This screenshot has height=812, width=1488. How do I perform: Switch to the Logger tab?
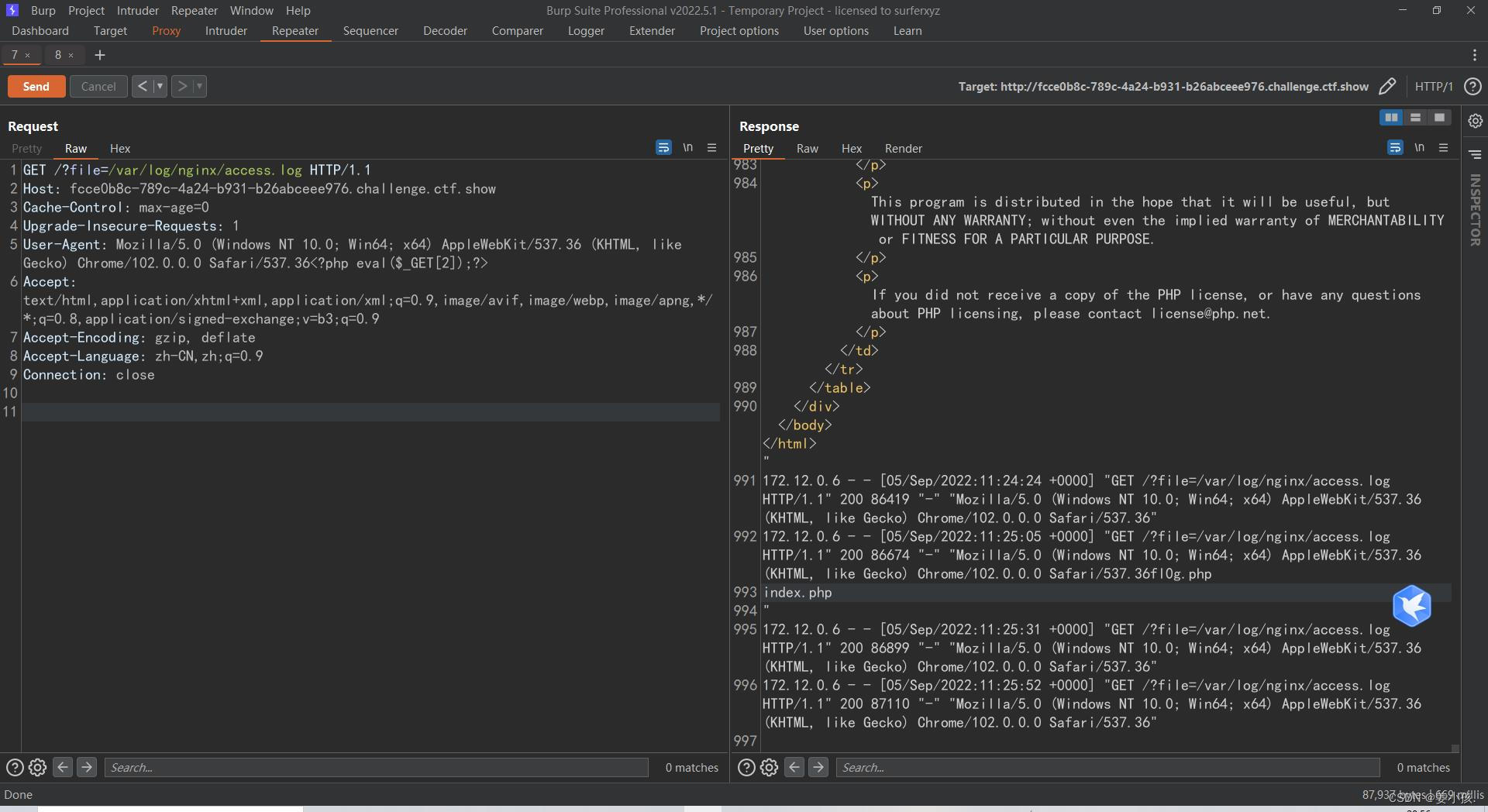point(586,30)
